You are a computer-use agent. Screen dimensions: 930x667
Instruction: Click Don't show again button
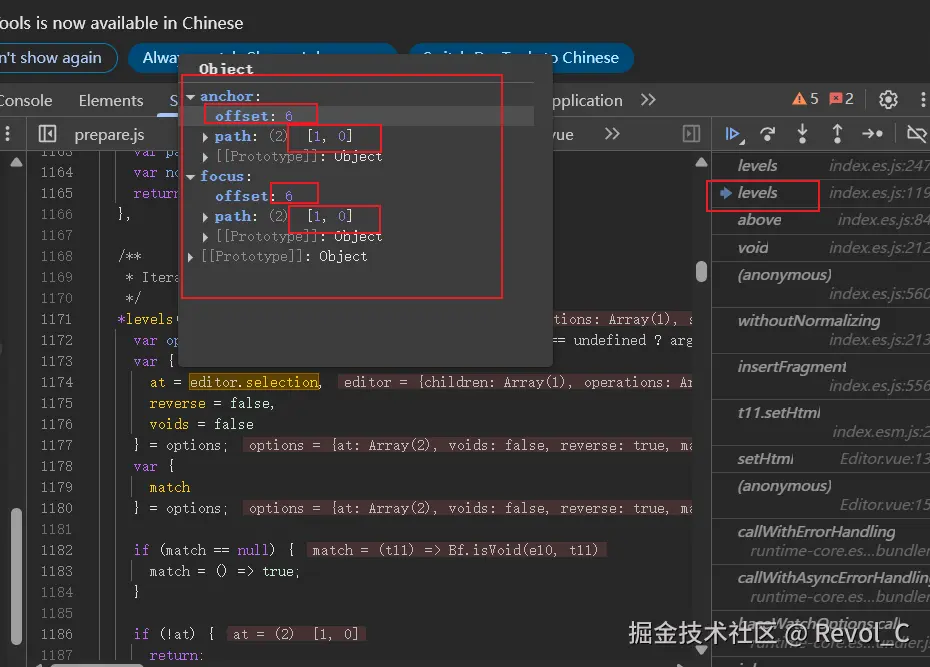57,58
